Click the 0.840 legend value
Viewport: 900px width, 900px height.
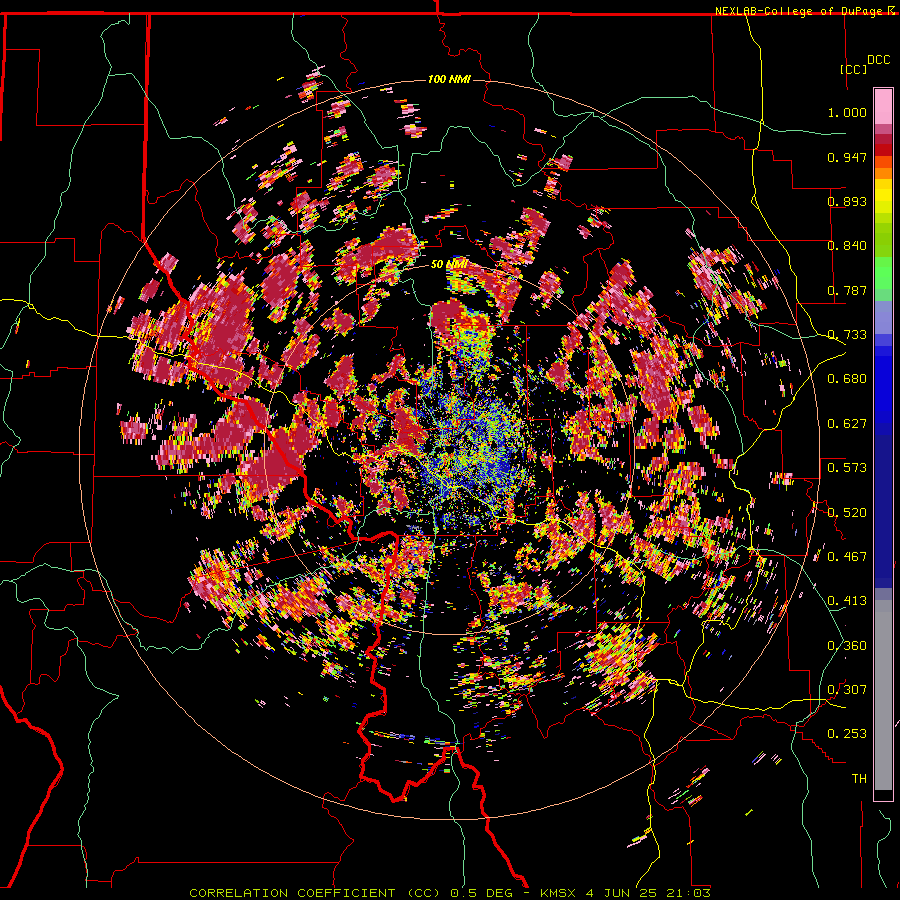click(x=847, y=246)
